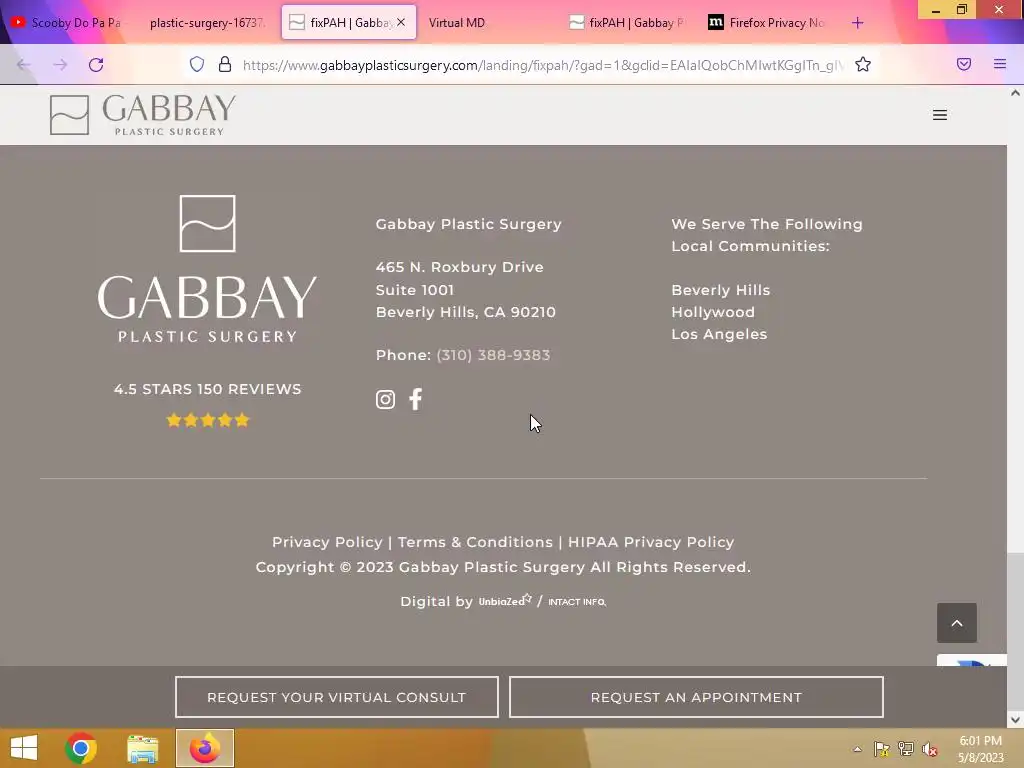Click '465 N. Roxbury Drive' address text

point(460,267)
